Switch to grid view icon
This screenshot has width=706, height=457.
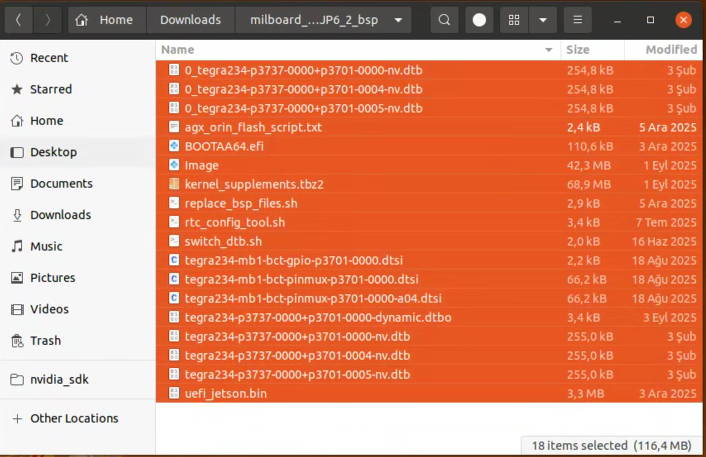point(514,20)
